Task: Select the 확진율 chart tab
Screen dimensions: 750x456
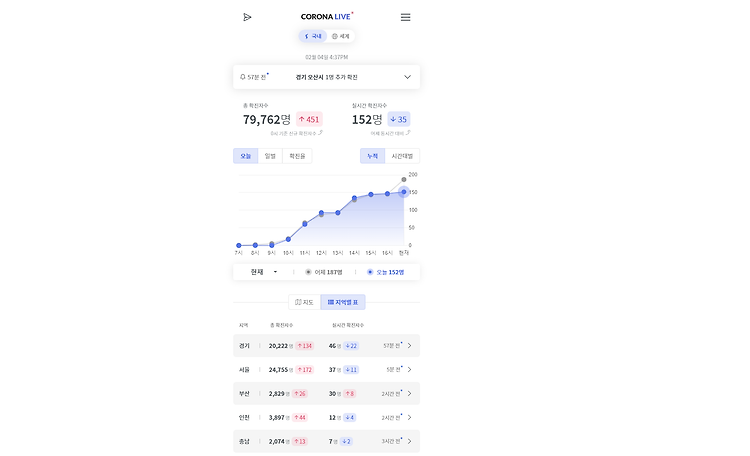Action: (x=297, y=156)
